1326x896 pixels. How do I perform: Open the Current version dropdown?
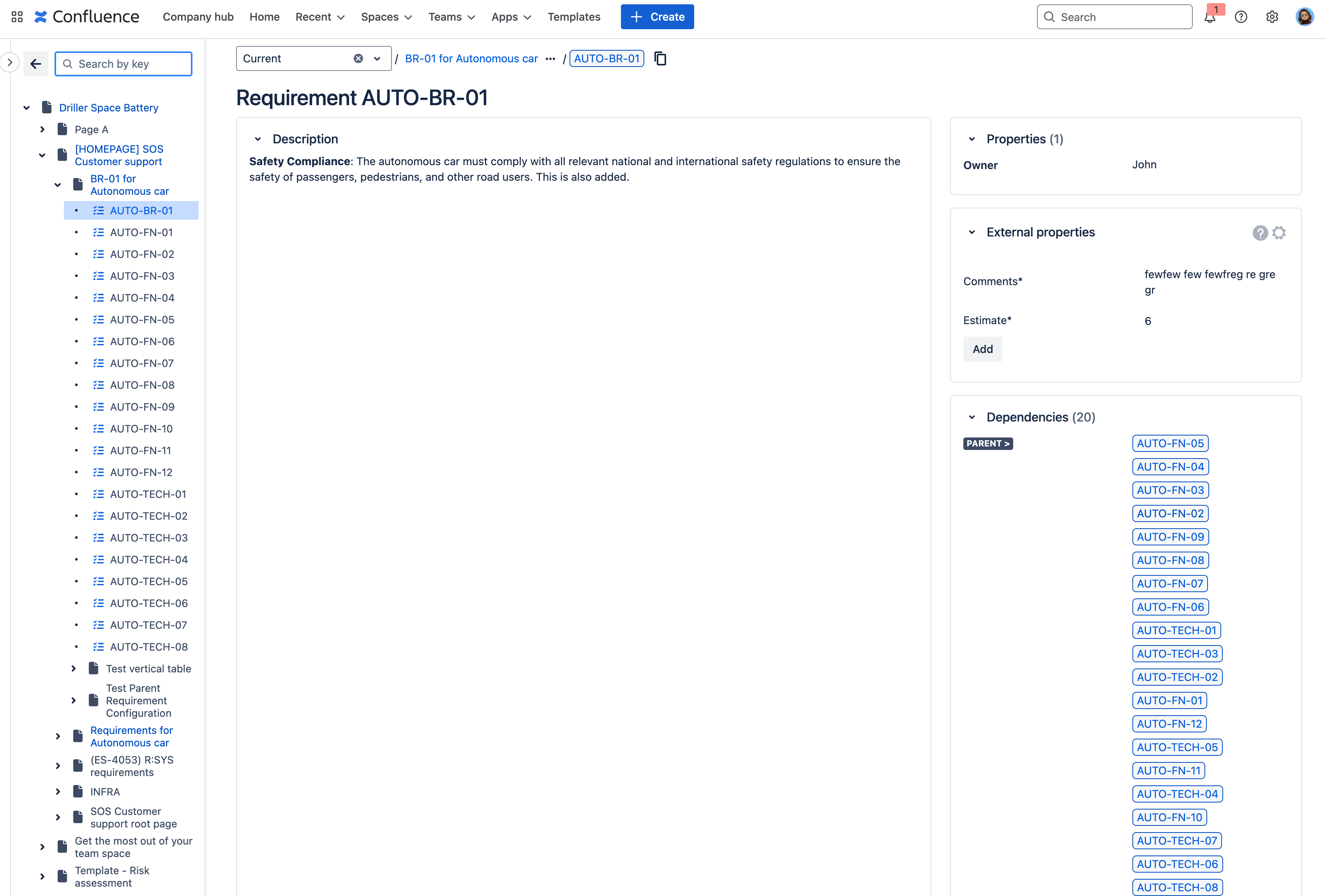[x=377, y=59]
